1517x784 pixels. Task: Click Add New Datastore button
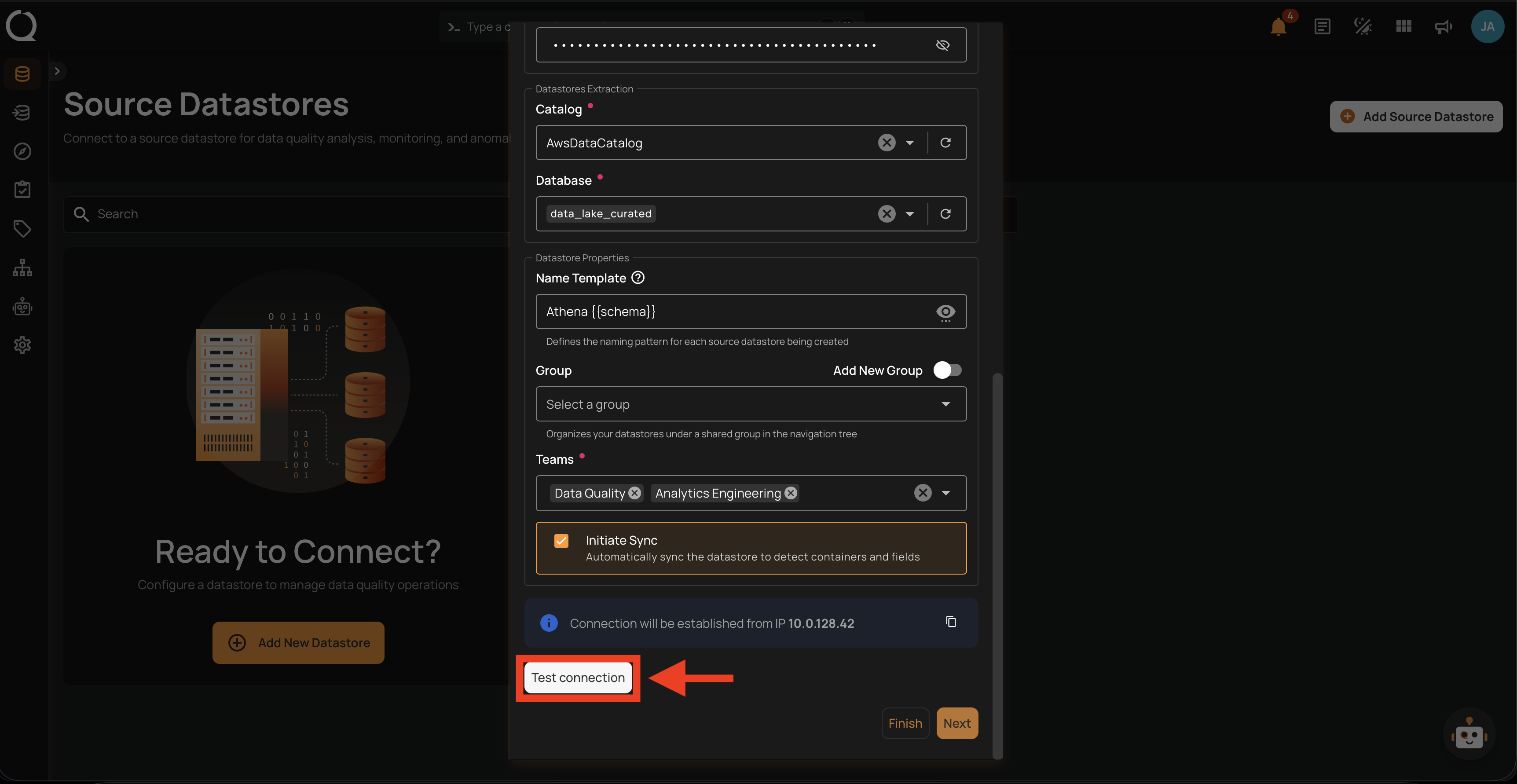tap(298, 643)
